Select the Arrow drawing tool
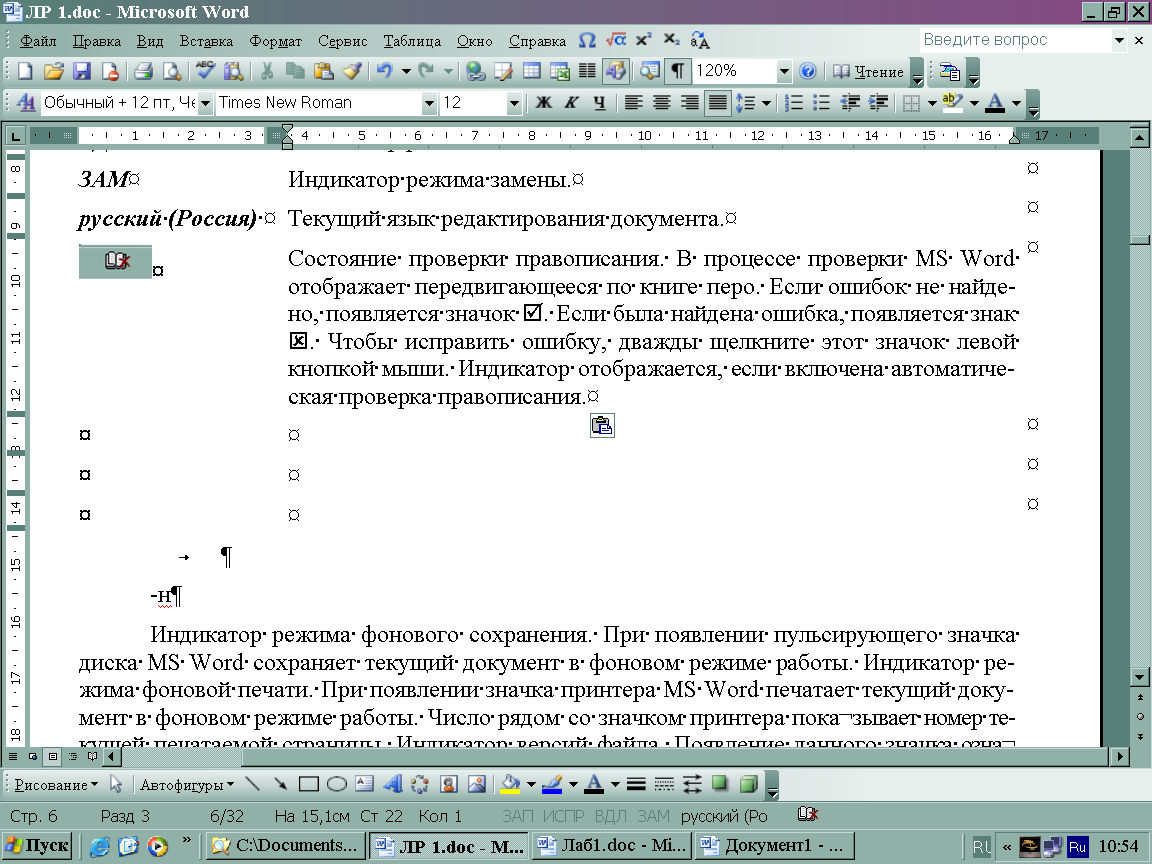The height and width of the screenshot is (864, 1152). click(x=280, y=784)
